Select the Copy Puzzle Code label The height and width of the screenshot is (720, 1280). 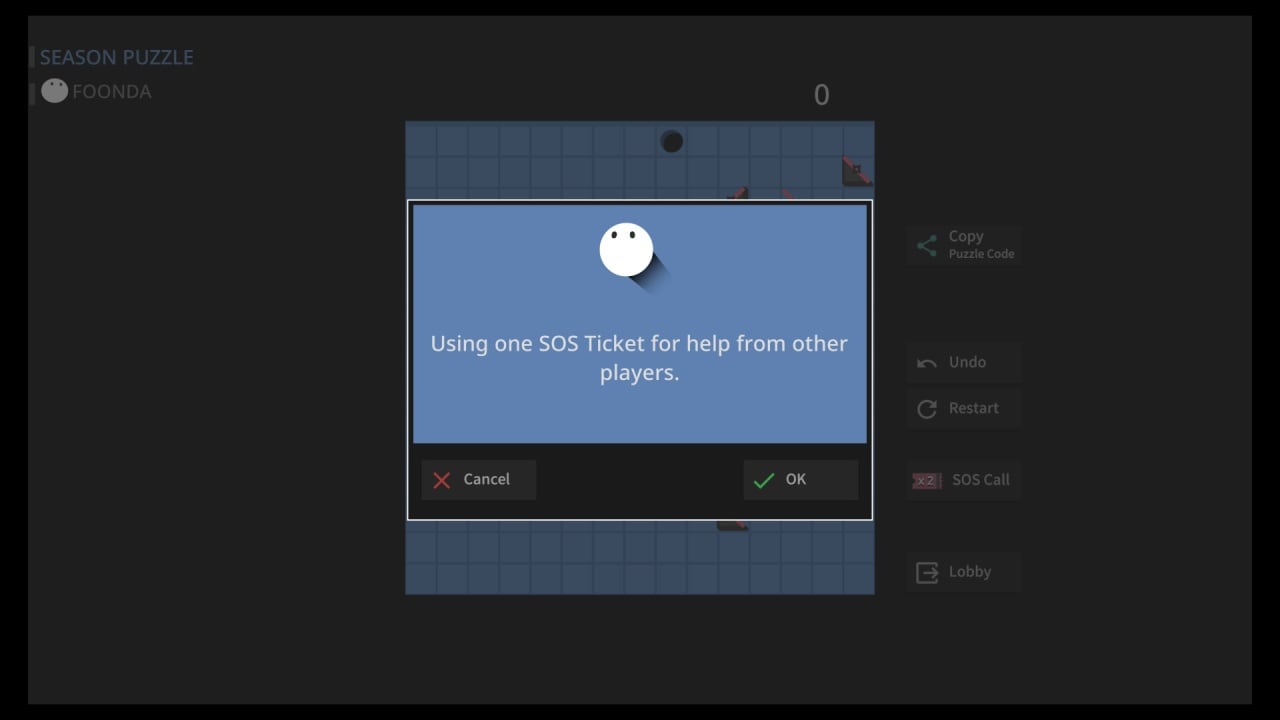click(x=980, y=245)
